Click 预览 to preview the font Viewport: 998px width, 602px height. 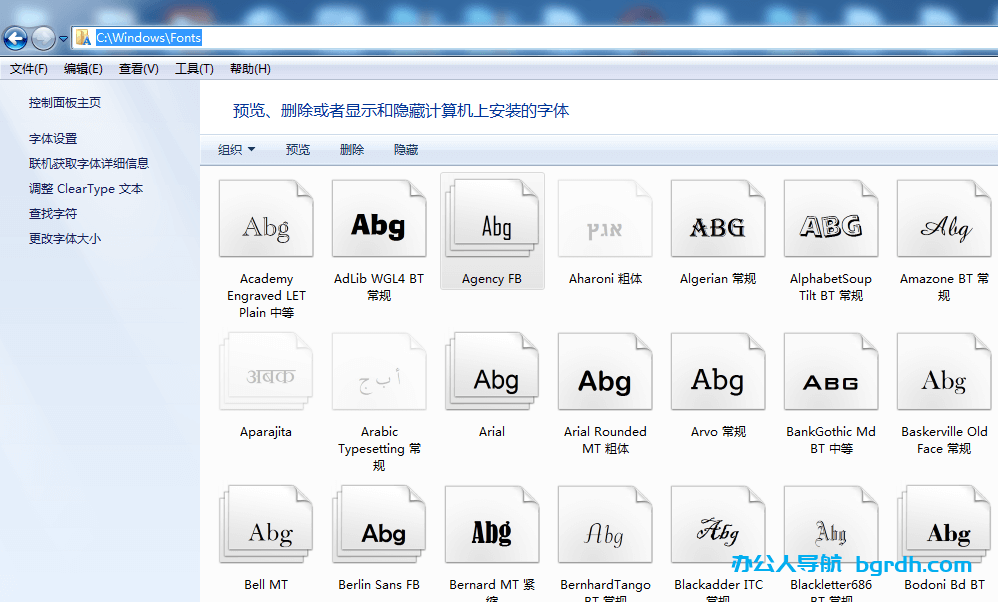tap(298, 148)
